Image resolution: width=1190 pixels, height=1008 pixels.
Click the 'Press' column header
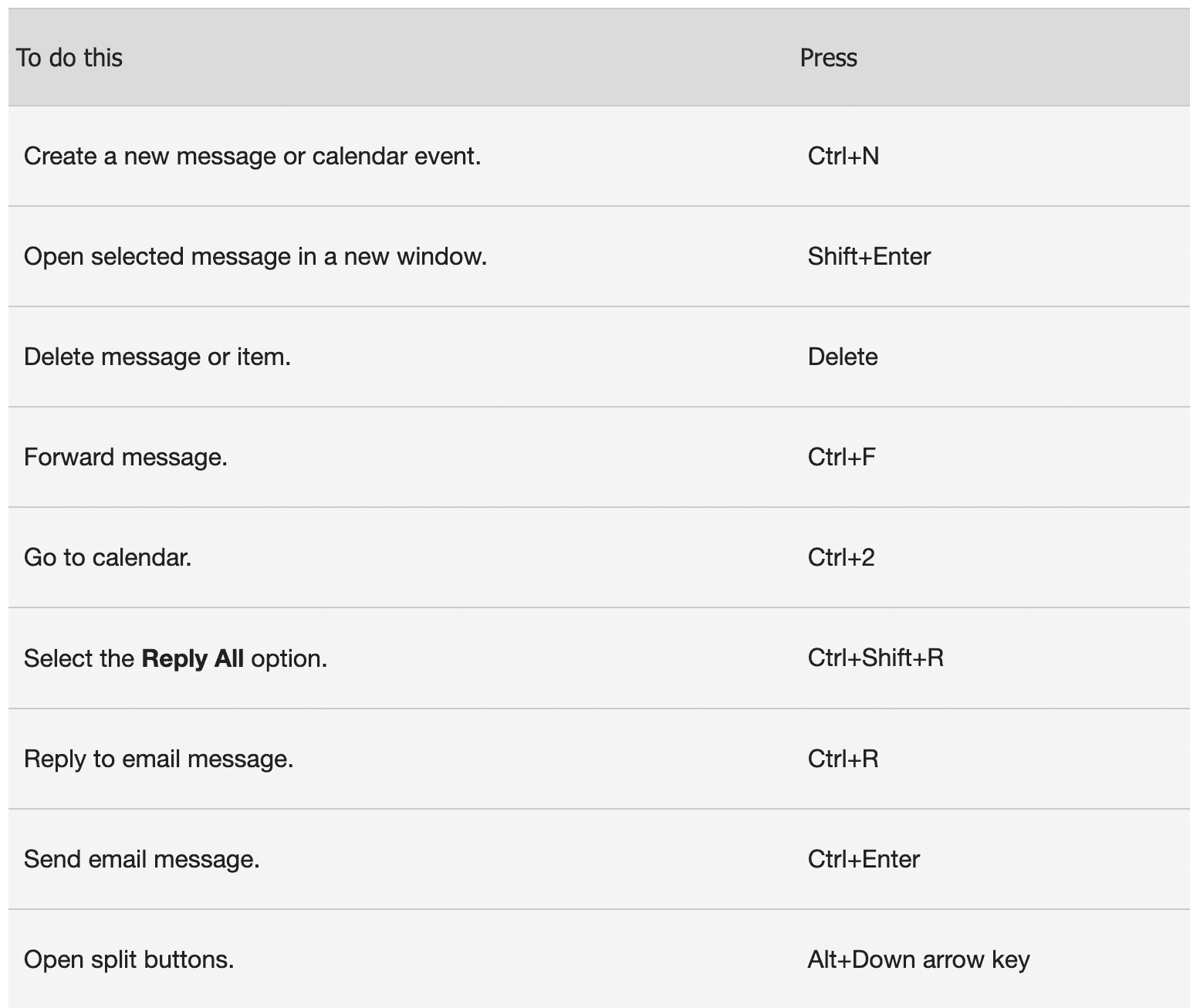[828, 58]
